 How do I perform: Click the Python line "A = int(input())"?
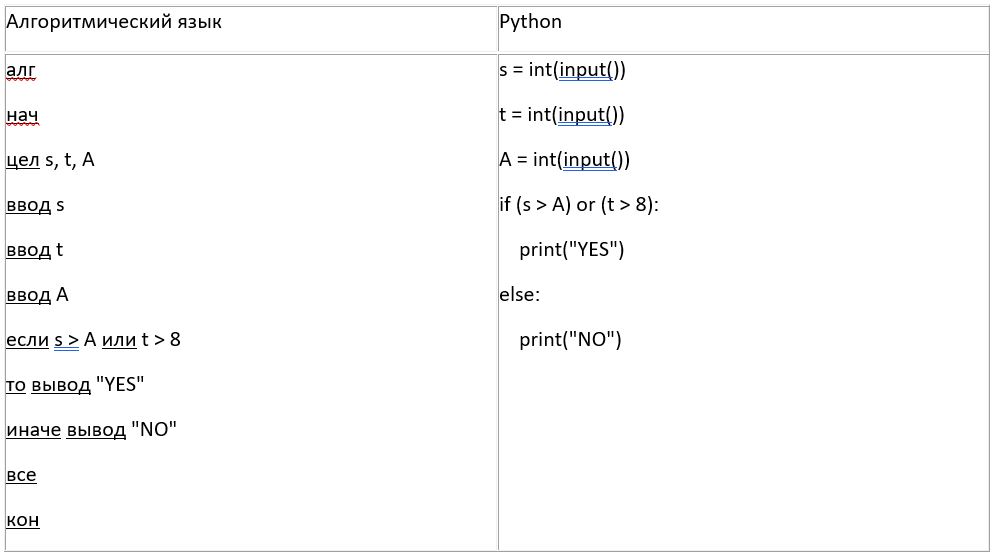pyautogui.click(x=565, y=160)
